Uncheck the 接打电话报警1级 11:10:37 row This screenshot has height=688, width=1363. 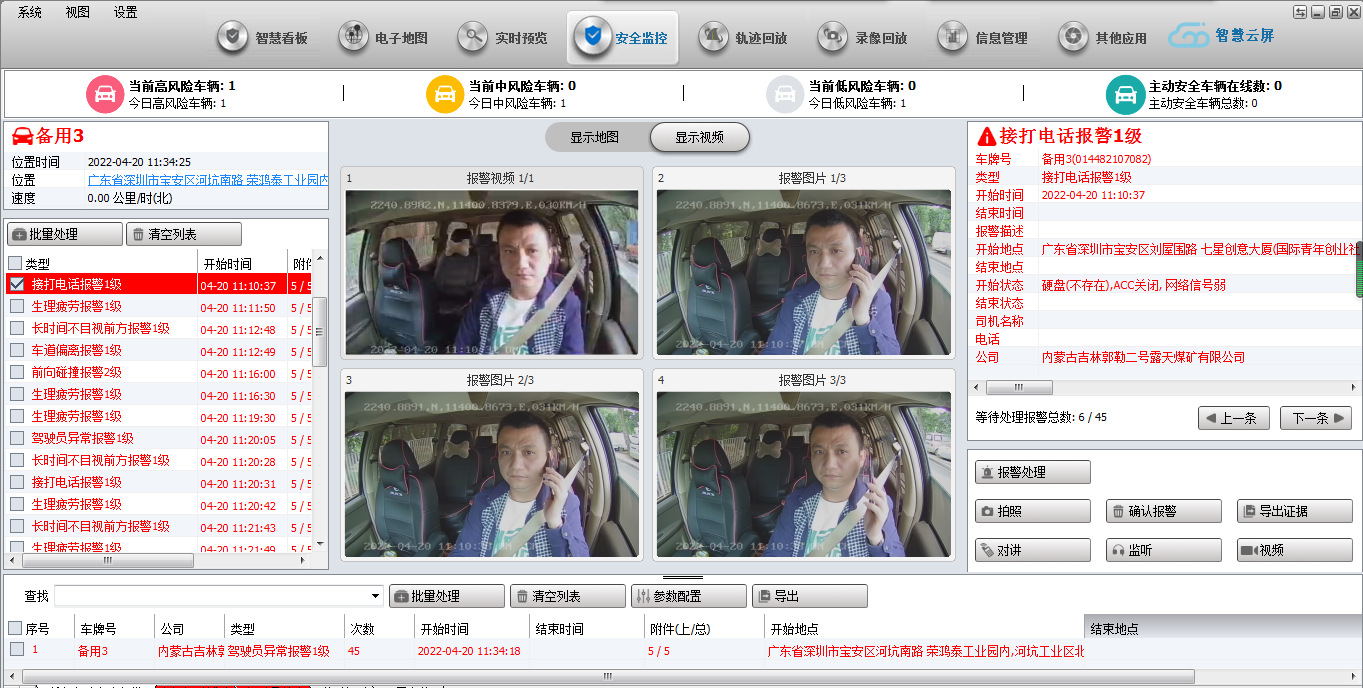coord(17,285)
